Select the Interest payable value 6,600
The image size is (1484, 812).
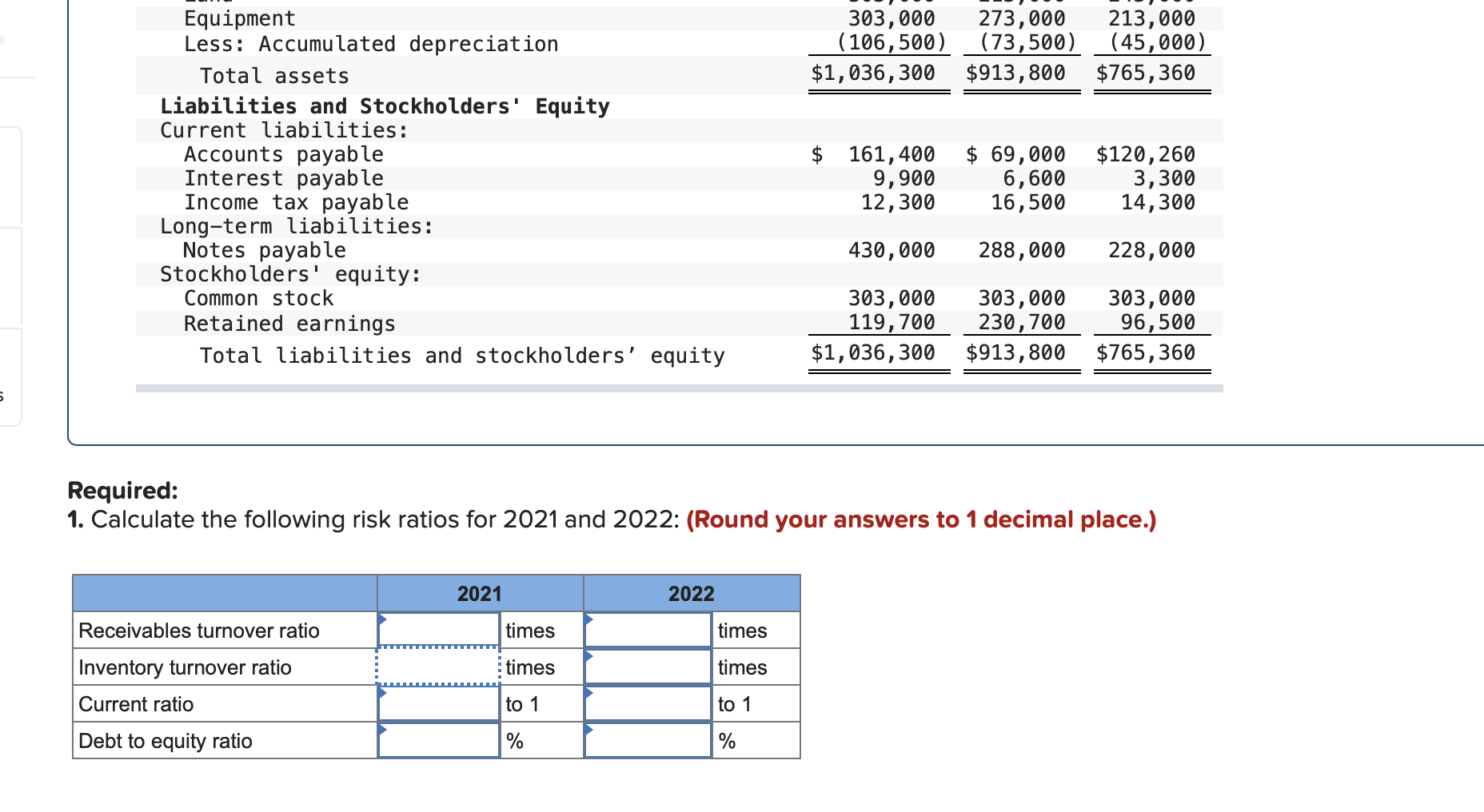(x=1034, y=178)
